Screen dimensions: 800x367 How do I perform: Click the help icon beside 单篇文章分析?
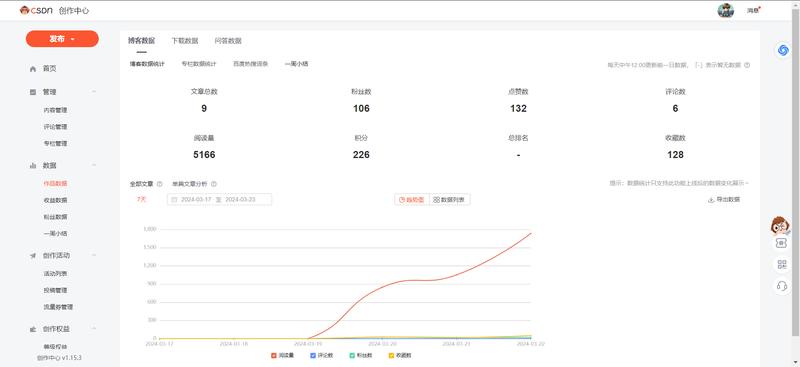point(214,184)
